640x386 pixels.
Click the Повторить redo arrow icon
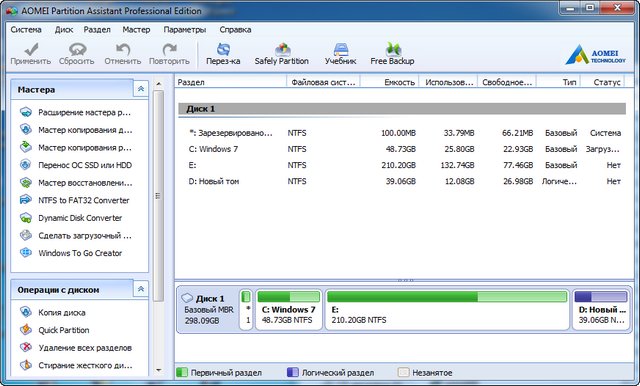pyautogui.click(x=169, y=49)
